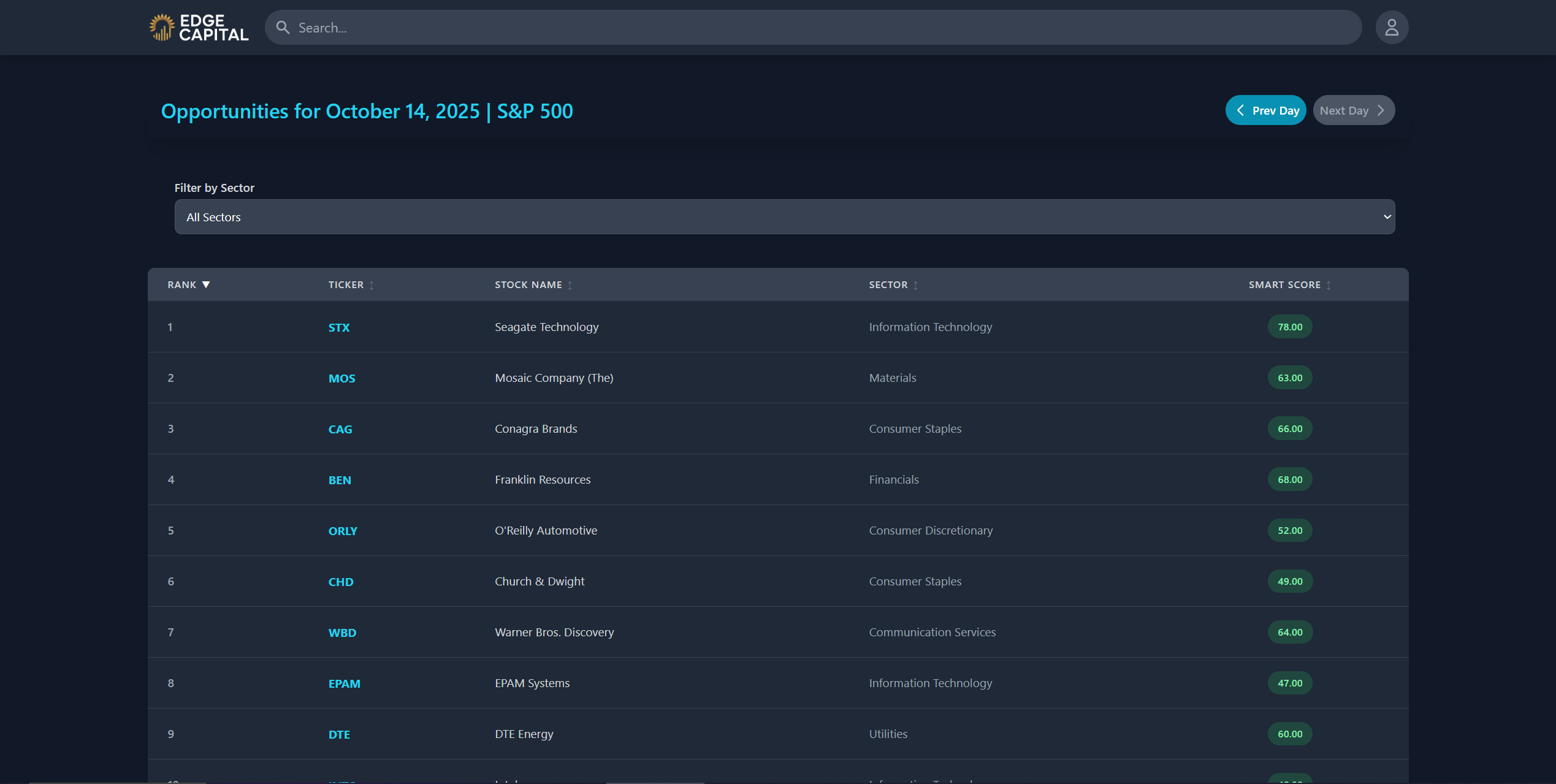
Task: Click the Sector column sort icon
Action: tap(915, 284)
